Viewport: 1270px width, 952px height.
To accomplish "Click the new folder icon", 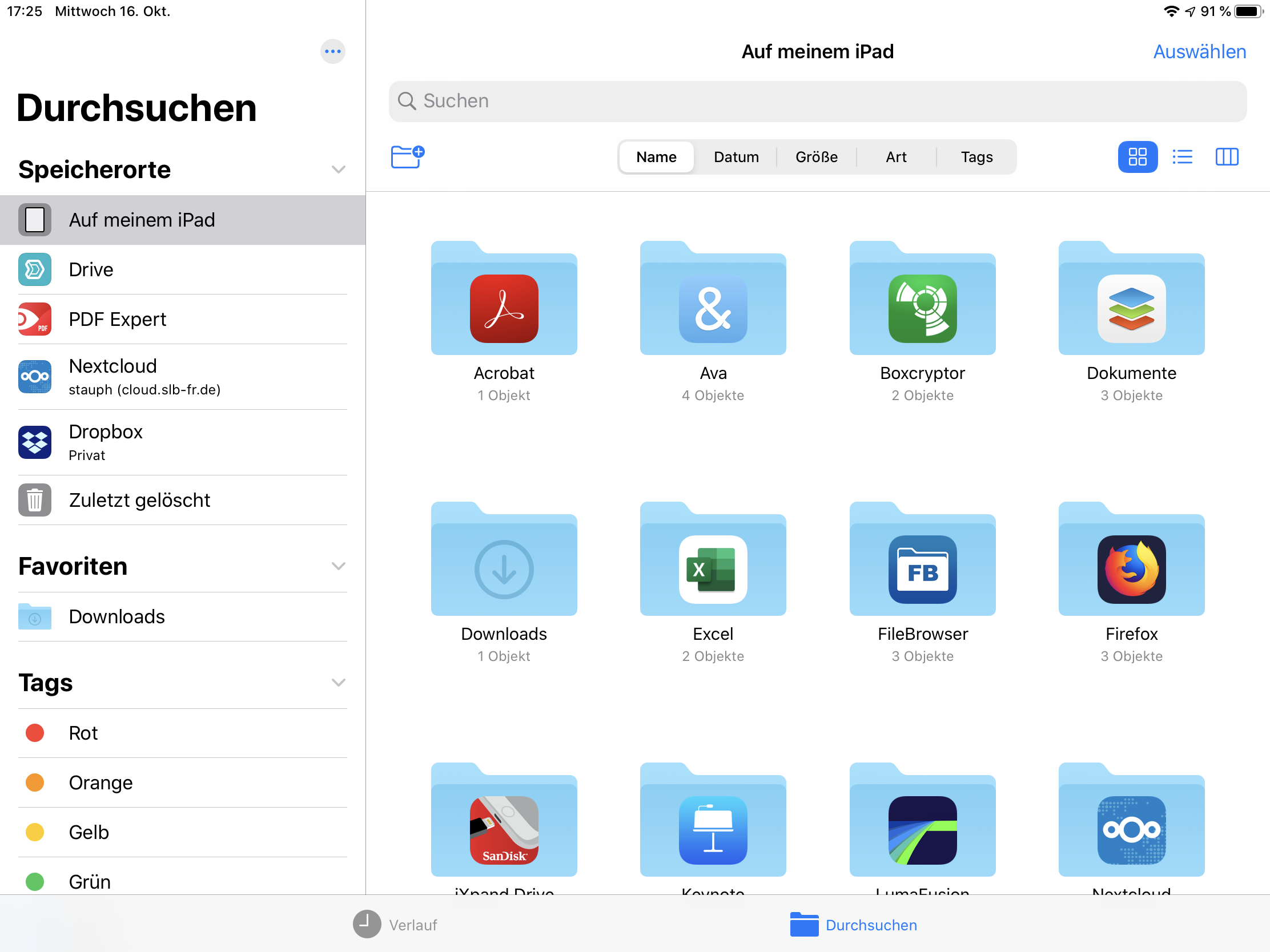I will coord(407,156).
